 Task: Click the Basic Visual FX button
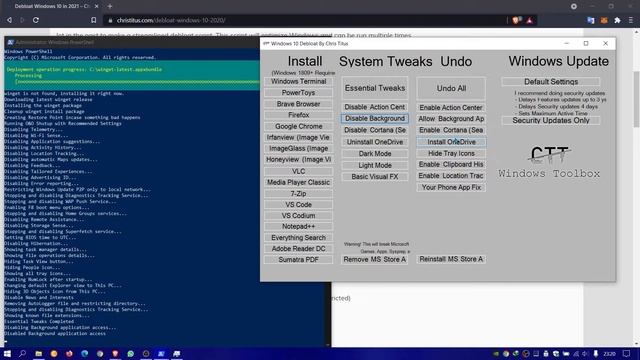pyautogui.click(x=375, y=177)
